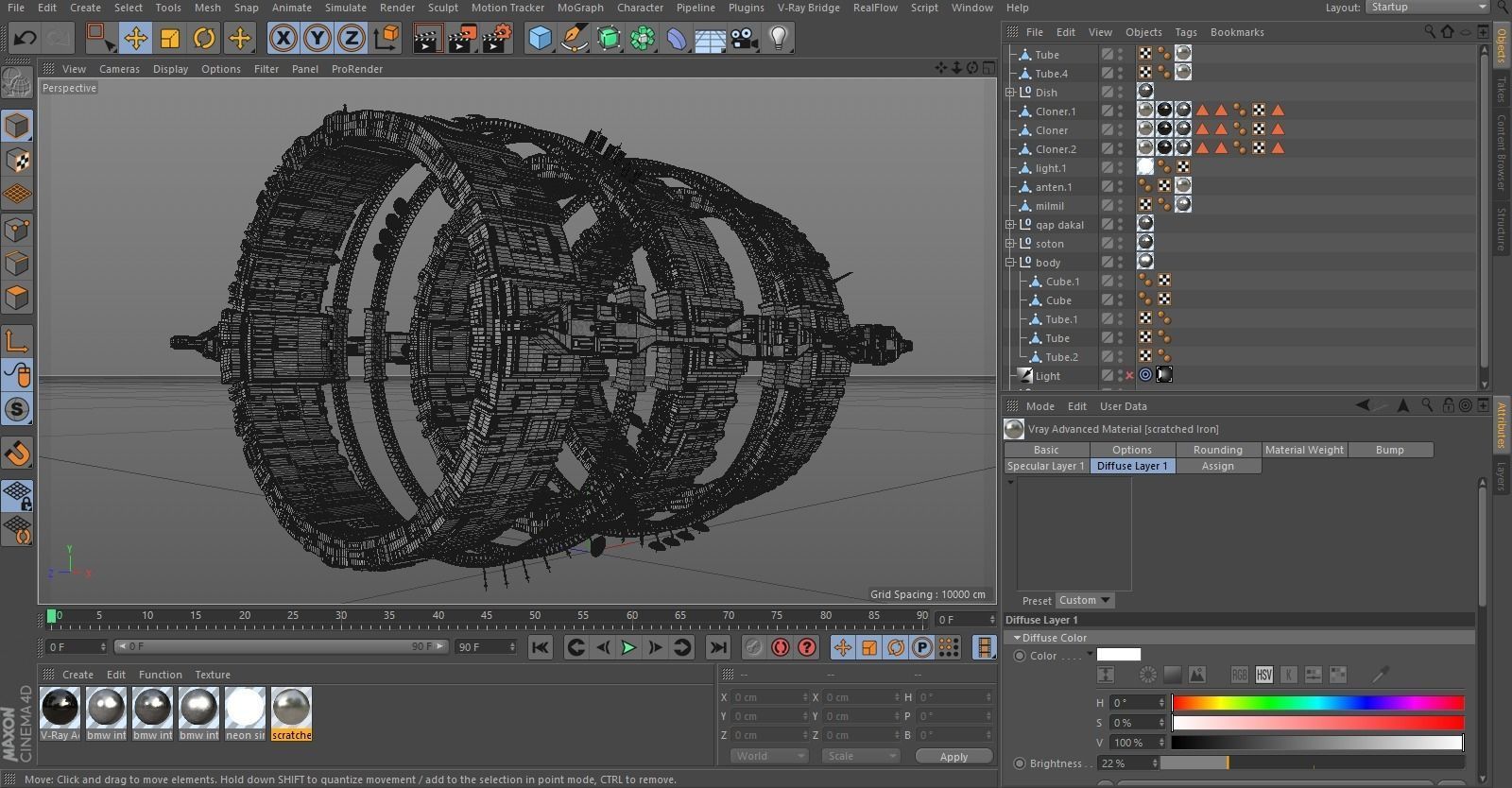The width and height of the screenshot is (1512, 788).
Task: Click the Apply coordinates button
Action: pos(954,757)
